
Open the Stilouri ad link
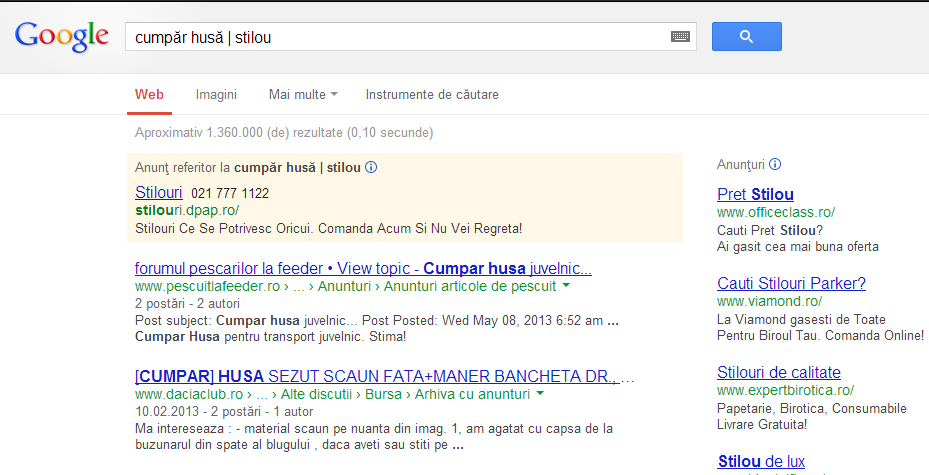(158, 192)
